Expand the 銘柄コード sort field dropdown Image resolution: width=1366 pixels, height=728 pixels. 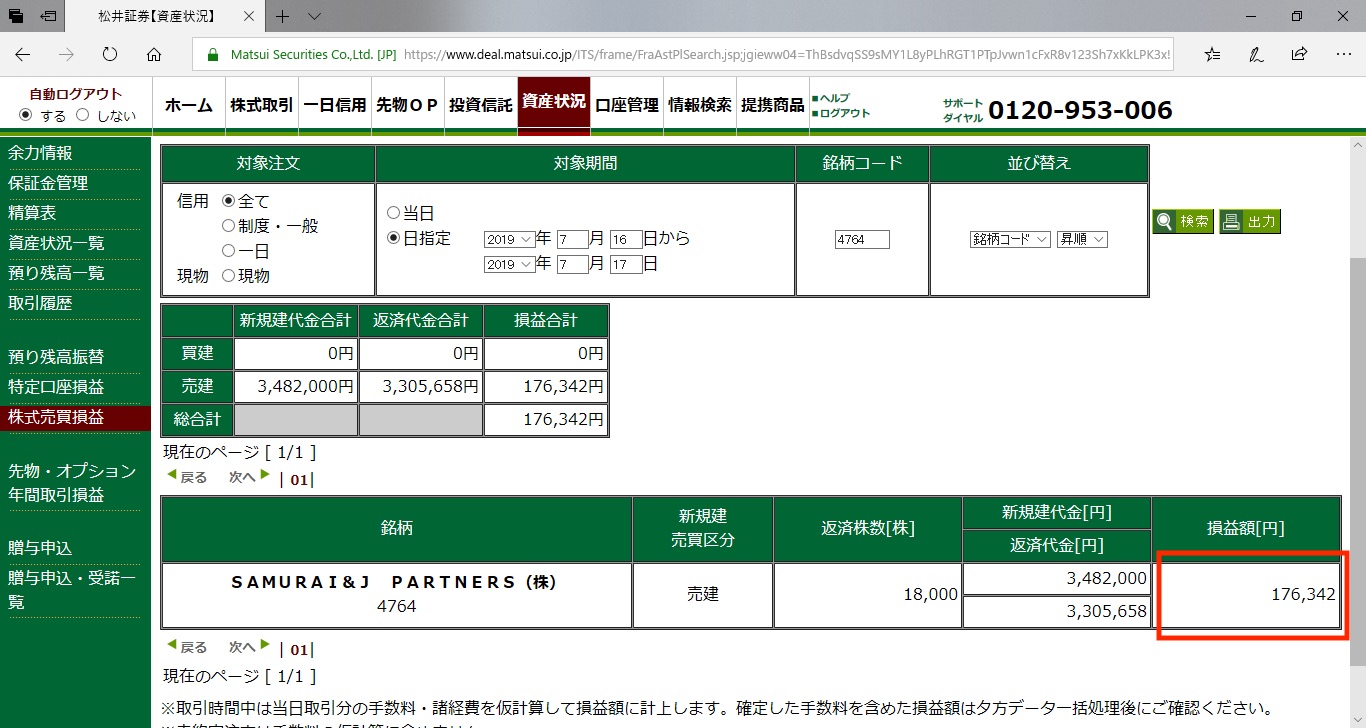pyautogui.click(x=1010, y=239)
